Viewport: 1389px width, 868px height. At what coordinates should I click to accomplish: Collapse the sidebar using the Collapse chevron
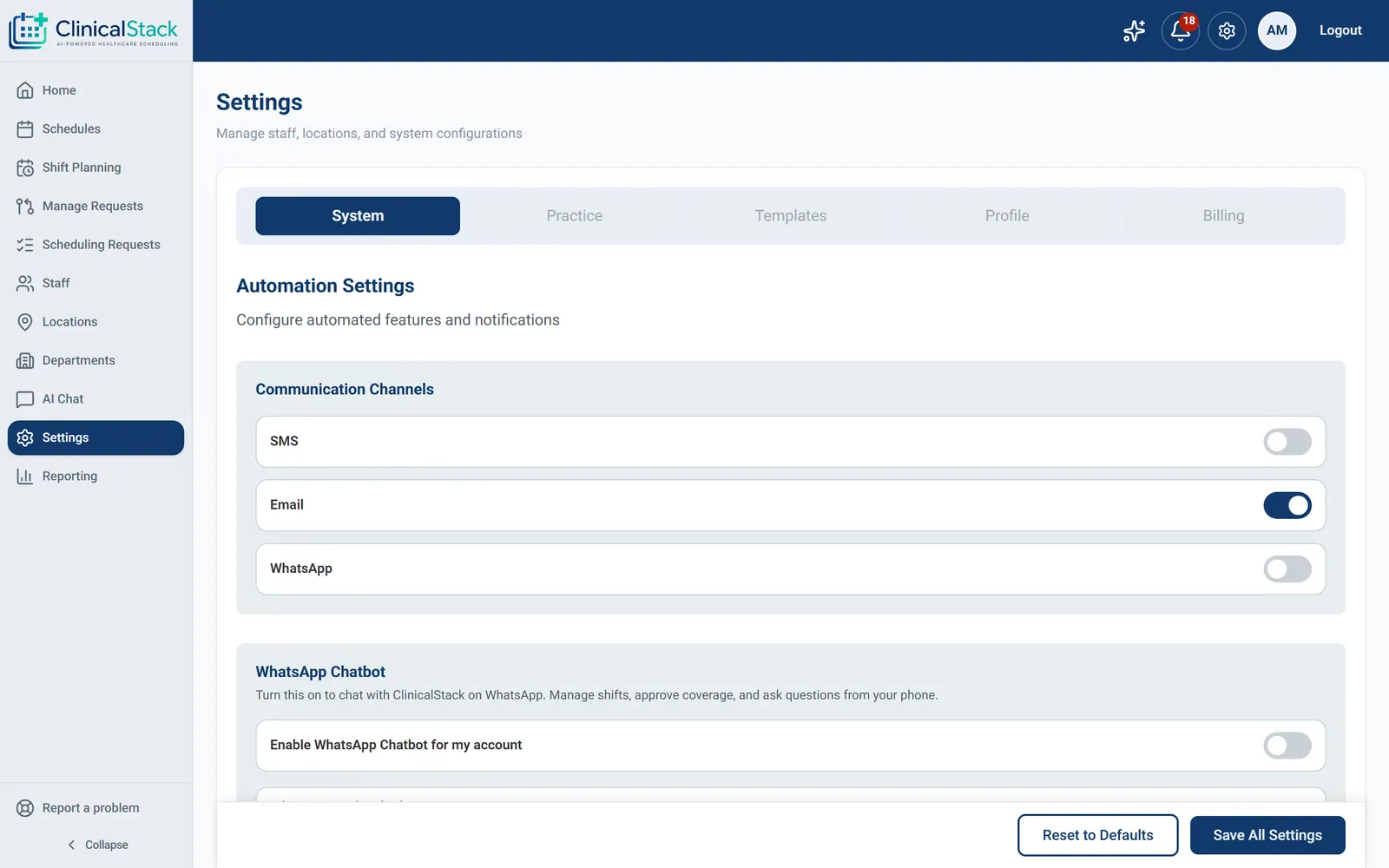pyautogui.click(x=71, y=845)
